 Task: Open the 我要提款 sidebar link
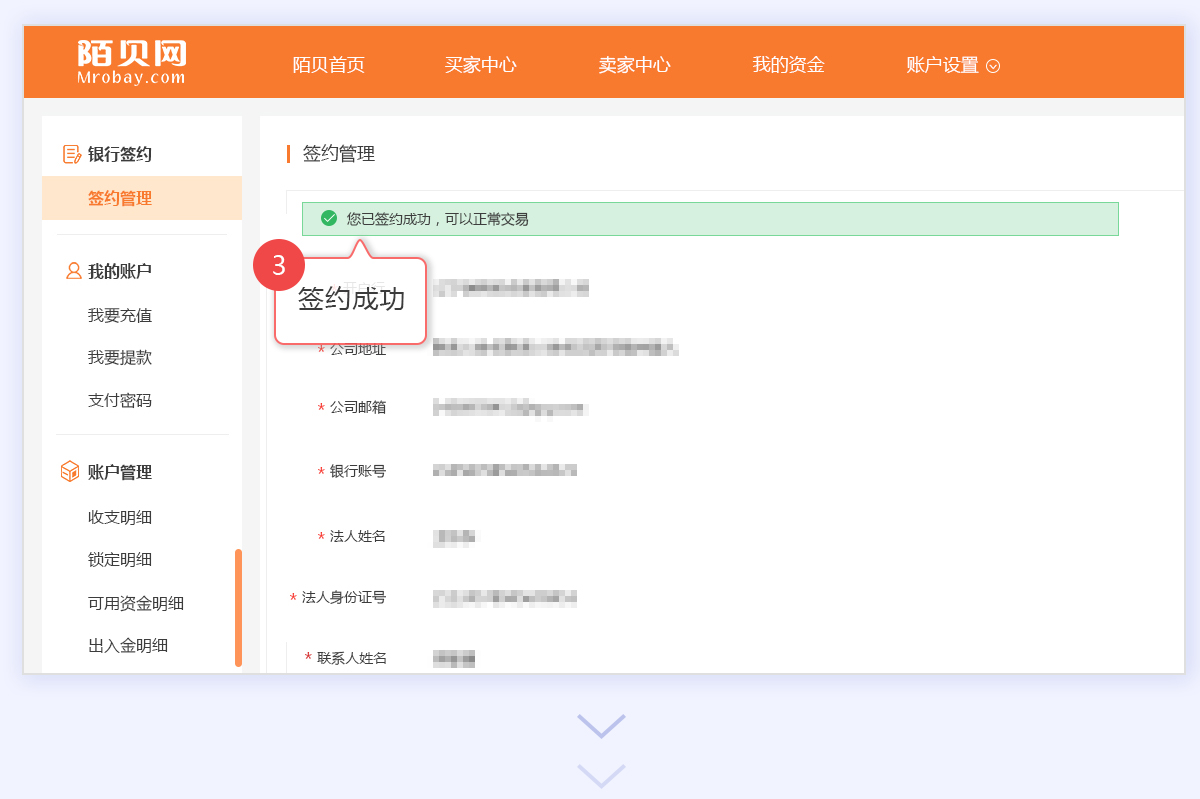(x=120, y=357)
